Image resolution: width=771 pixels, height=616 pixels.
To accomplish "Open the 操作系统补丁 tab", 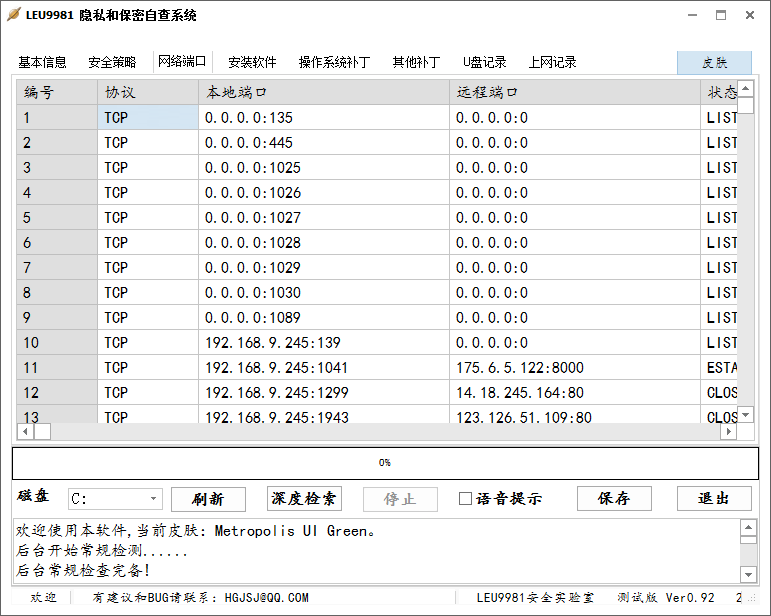I will point(334,62).
